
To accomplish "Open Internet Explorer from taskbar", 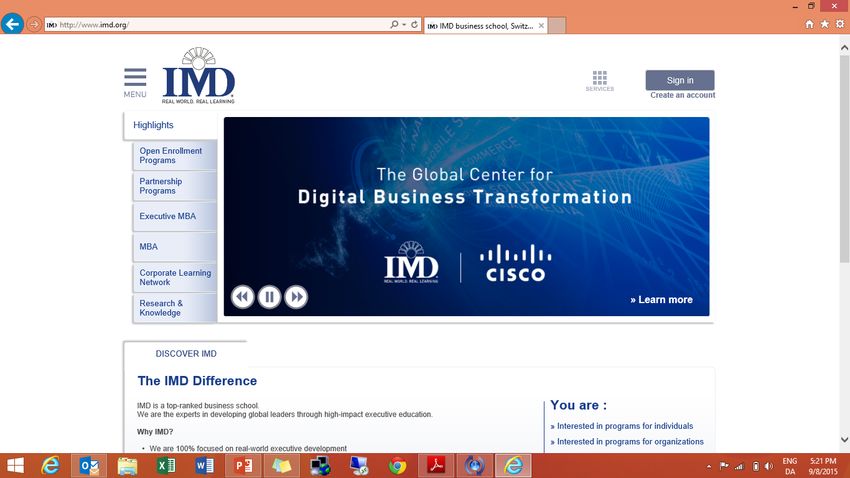I will tap(50, 466).
